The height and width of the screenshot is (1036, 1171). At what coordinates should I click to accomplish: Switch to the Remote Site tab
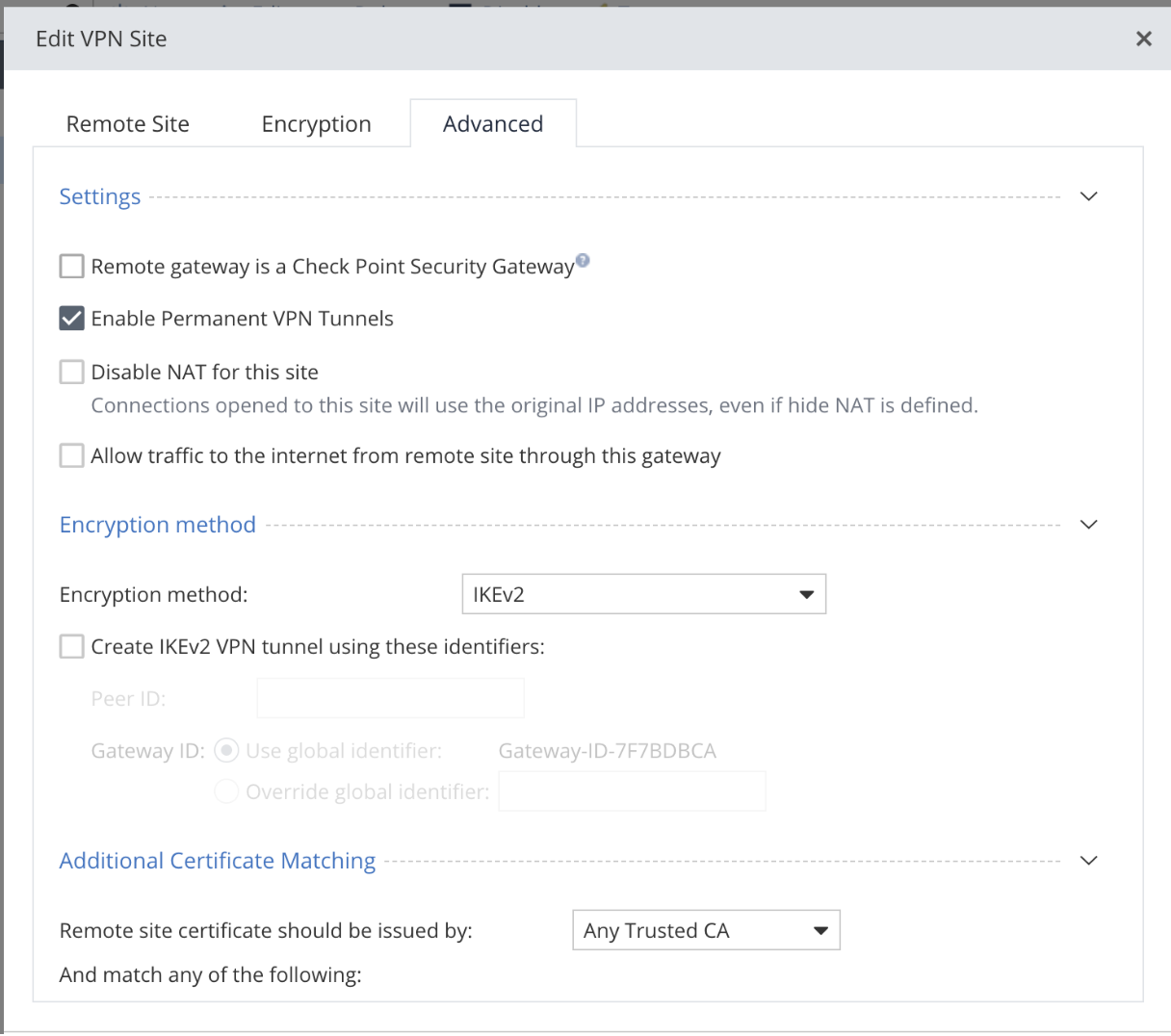tap(128, 124)
